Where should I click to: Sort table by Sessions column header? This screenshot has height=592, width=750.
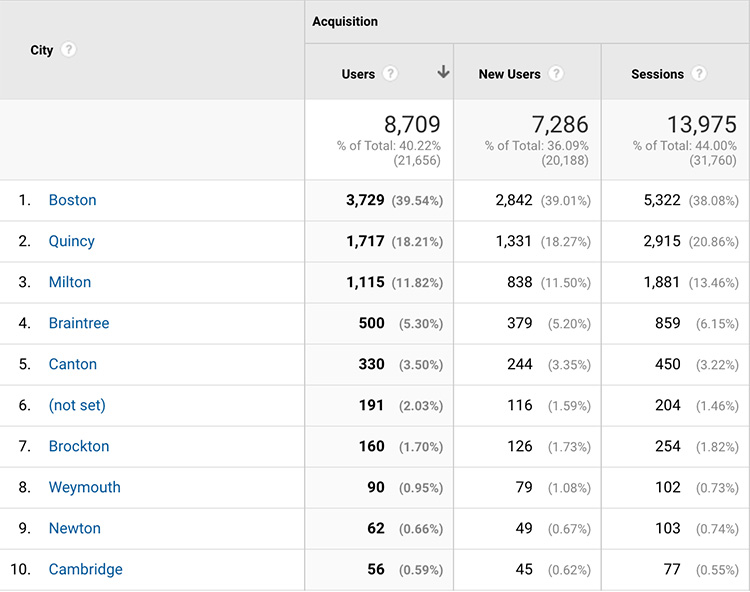[x=657, y=74]
